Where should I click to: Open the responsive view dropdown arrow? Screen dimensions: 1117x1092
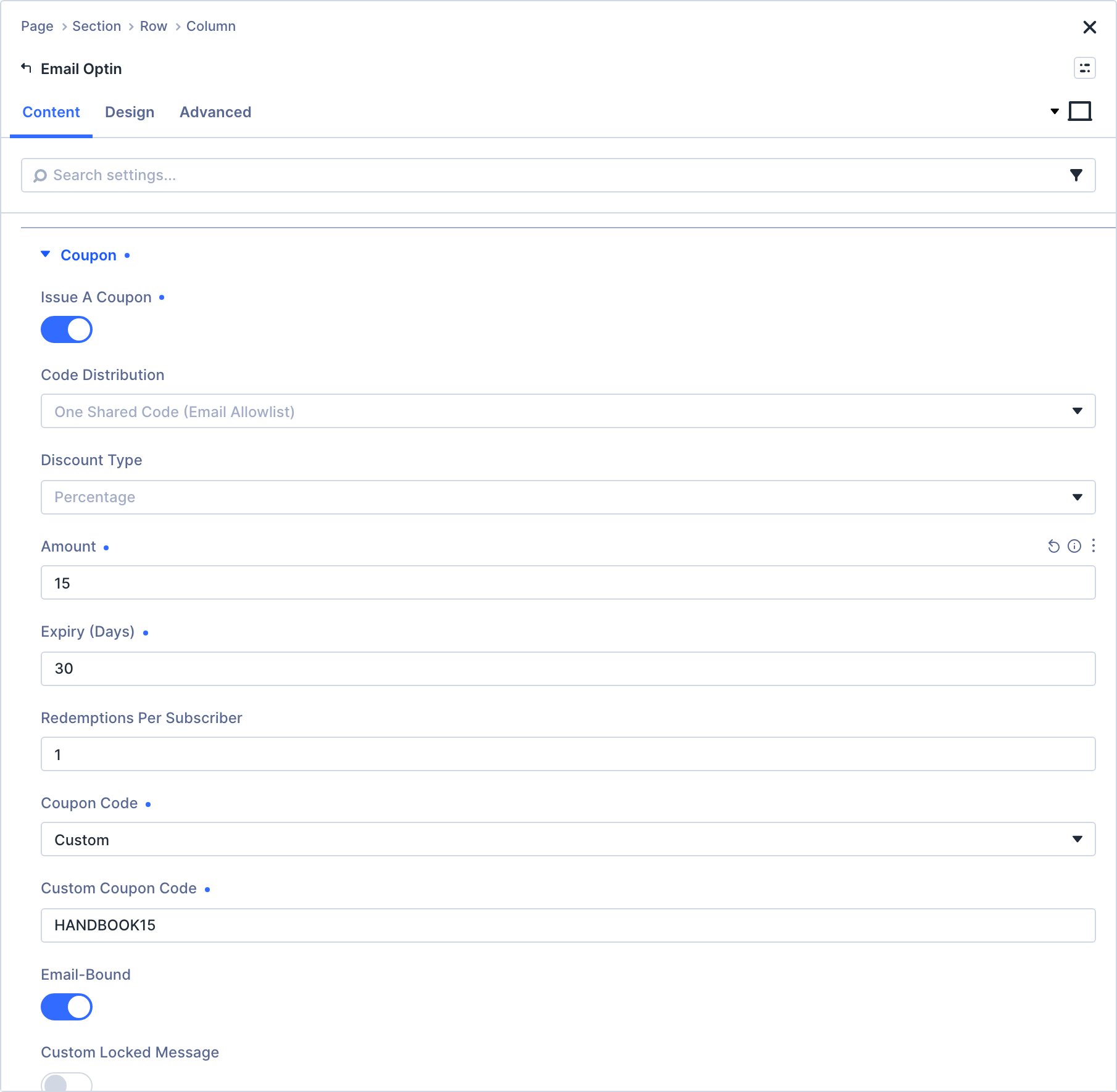1054,112
